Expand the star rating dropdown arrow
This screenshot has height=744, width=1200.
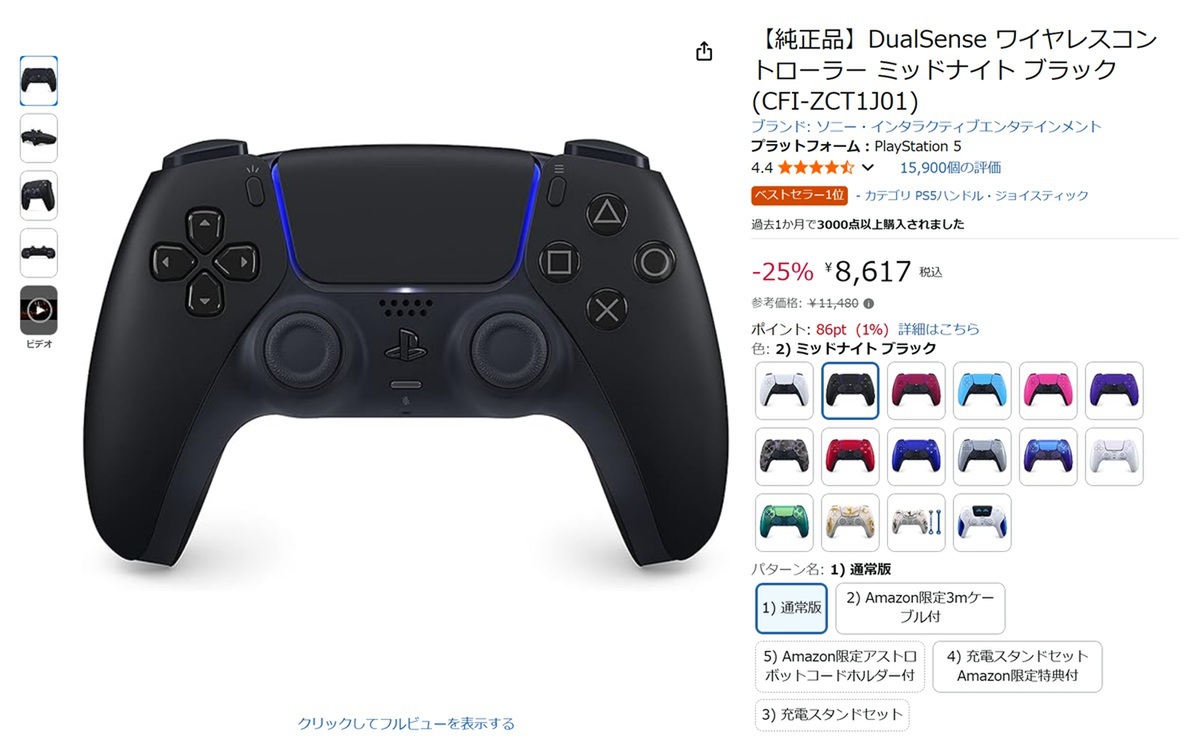[867, 168]
